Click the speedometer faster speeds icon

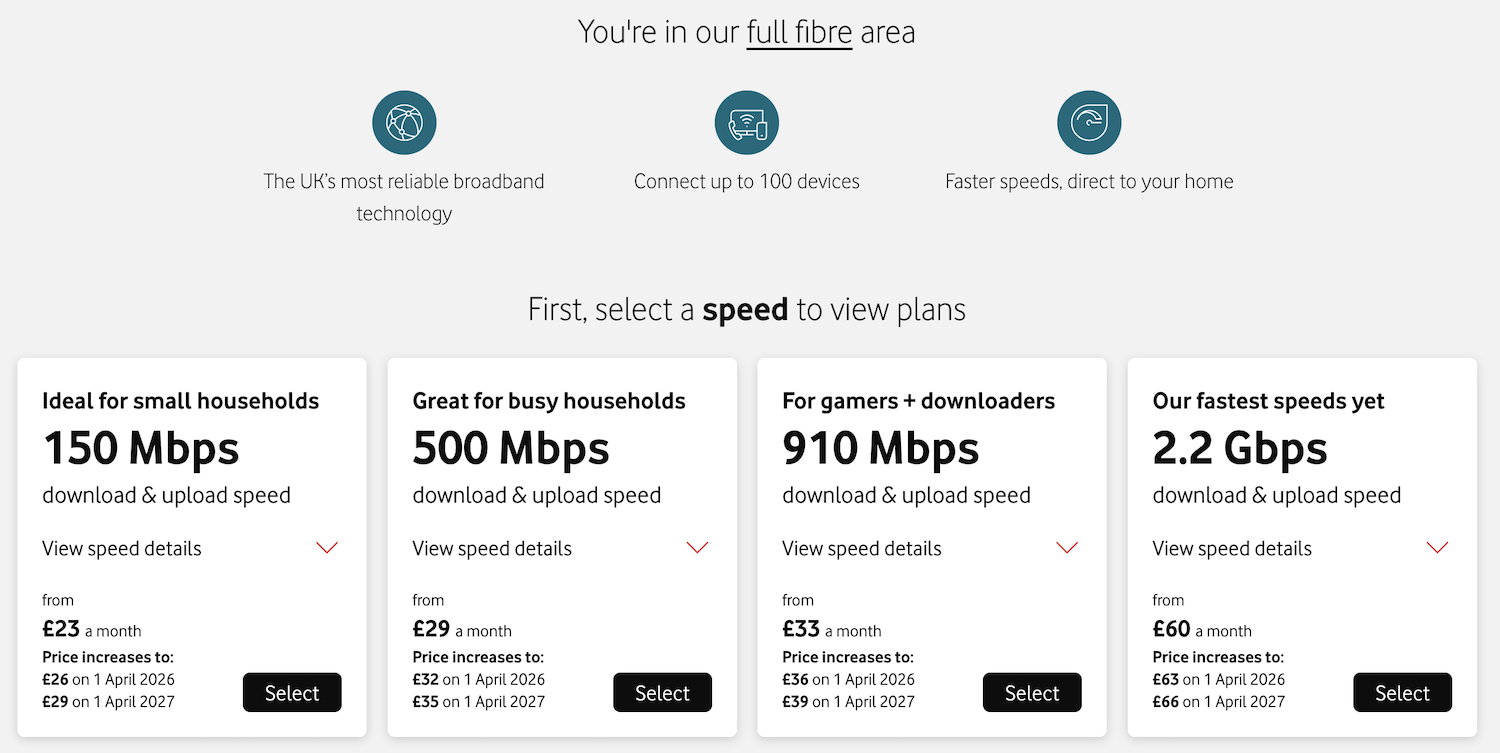click(1089, 123)
